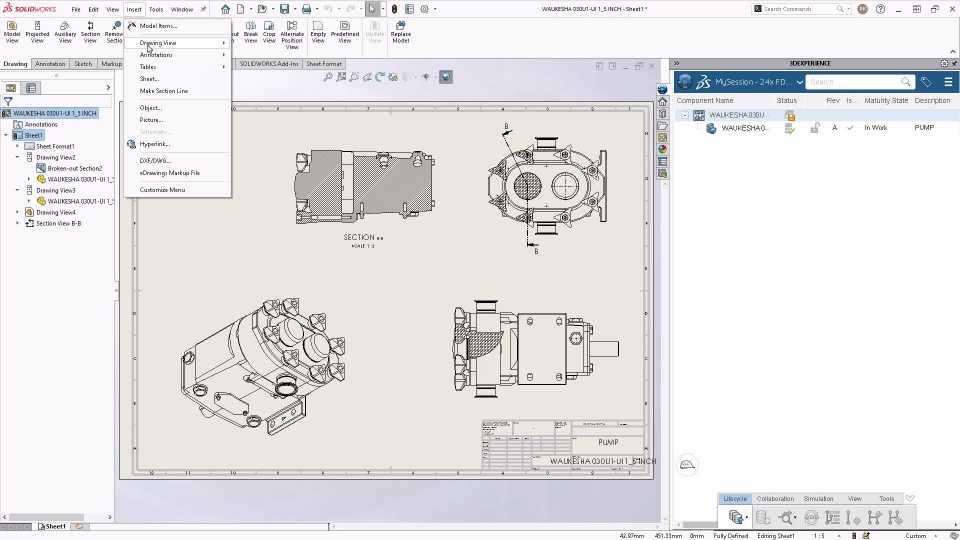Click the Select arrow cursor tool
Screen dimensions: 960x540
372,9
